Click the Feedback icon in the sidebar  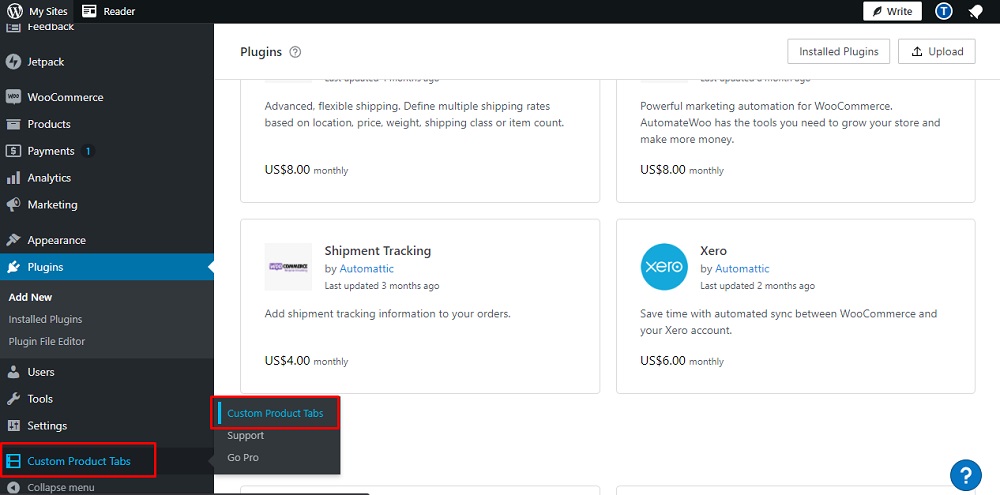[x=13, y=27]
